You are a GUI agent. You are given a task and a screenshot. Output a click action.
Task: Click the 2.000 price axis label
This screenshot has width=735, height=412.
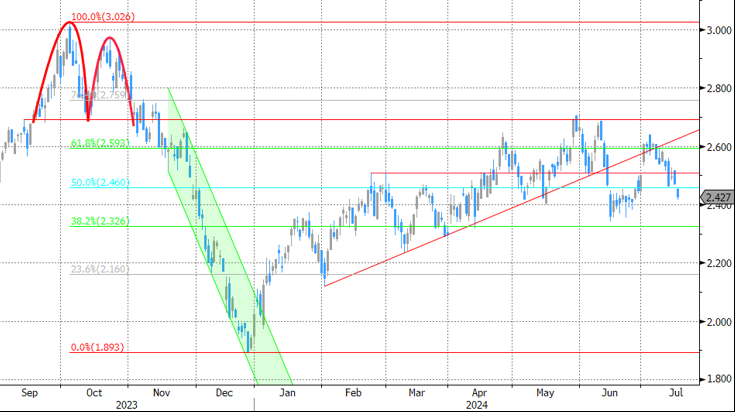click(718, 322)
